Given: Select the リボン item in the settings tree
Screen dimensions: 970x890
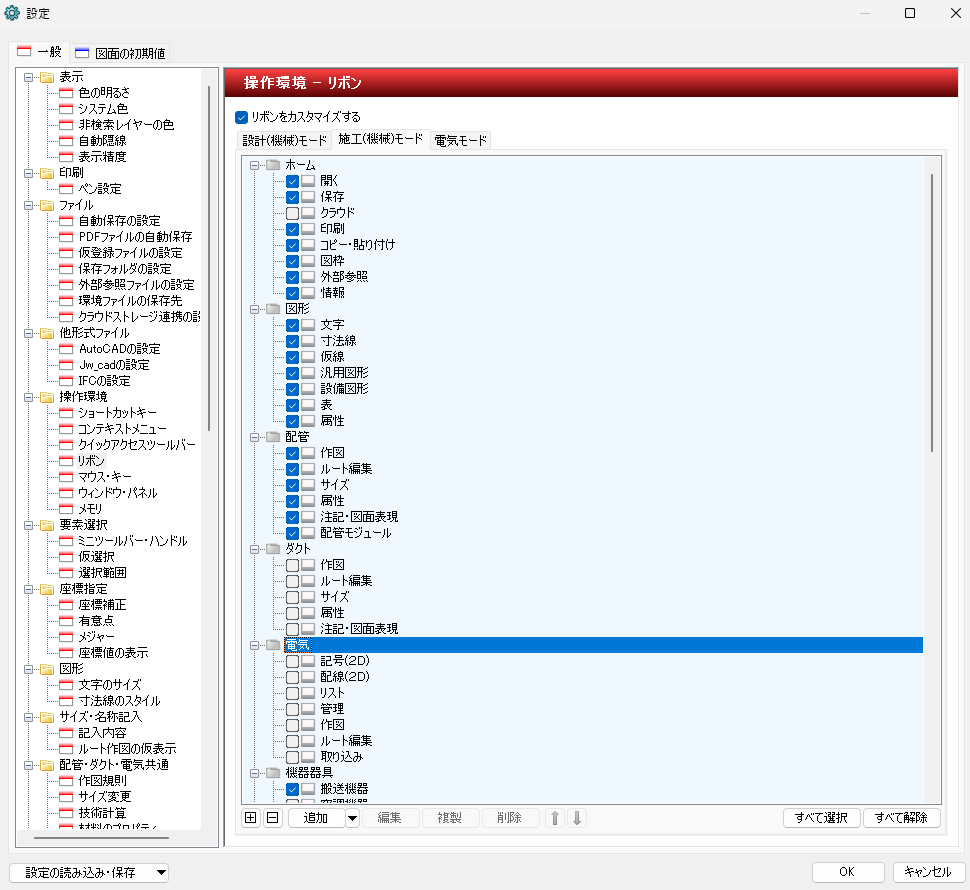Looking at the screenshot, I should pyautogui.click(x=91, y=461).
